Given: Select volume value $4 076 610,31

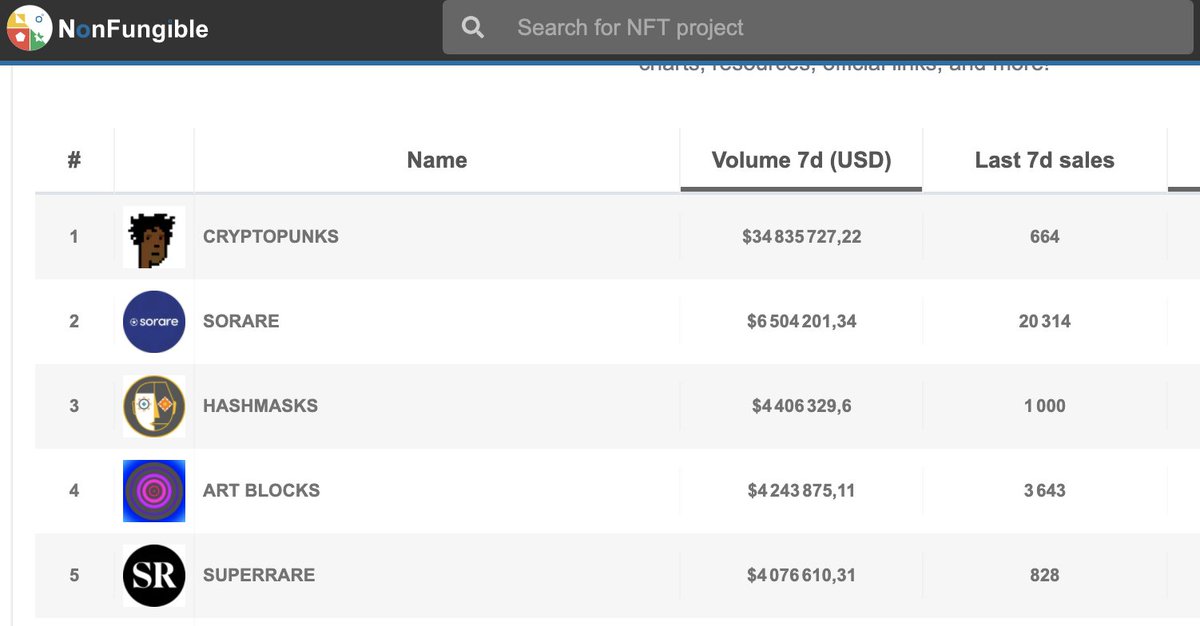Looking at the screenshot, I should 801,575.
